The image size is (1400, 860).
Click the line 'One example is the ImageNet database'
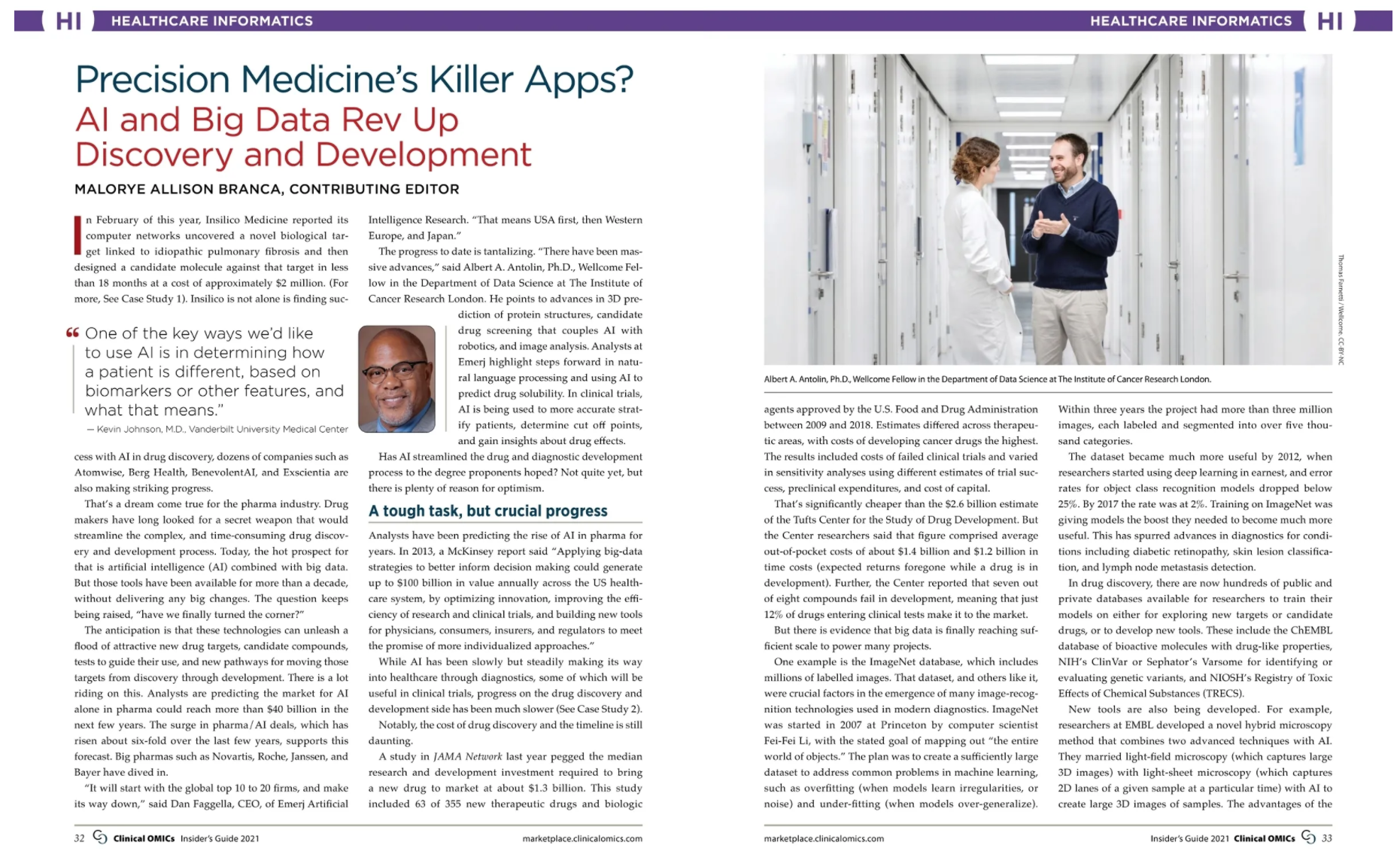coord(906,662)
